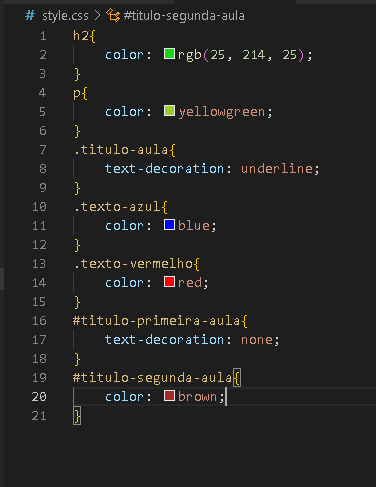Click line number 1 in gutter

[43, 36]
